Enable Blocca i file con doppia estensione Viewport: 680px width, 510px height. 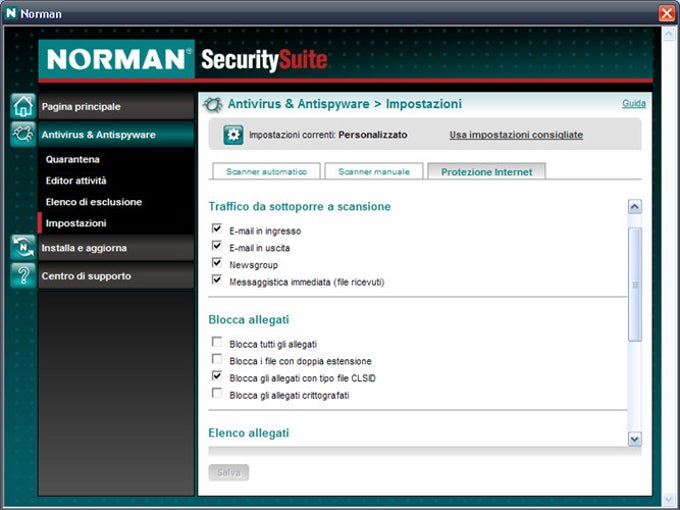[217, 359]
